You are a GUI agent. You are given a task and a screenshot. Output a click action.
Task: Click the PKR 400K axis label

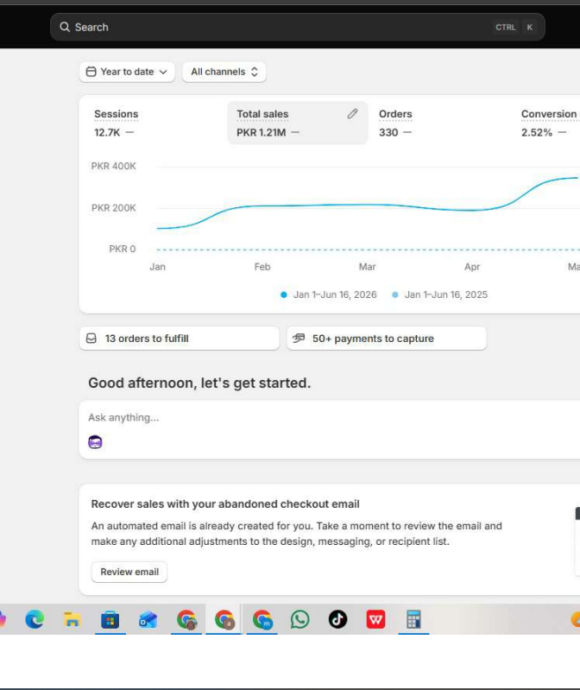(x=114, y=166)
